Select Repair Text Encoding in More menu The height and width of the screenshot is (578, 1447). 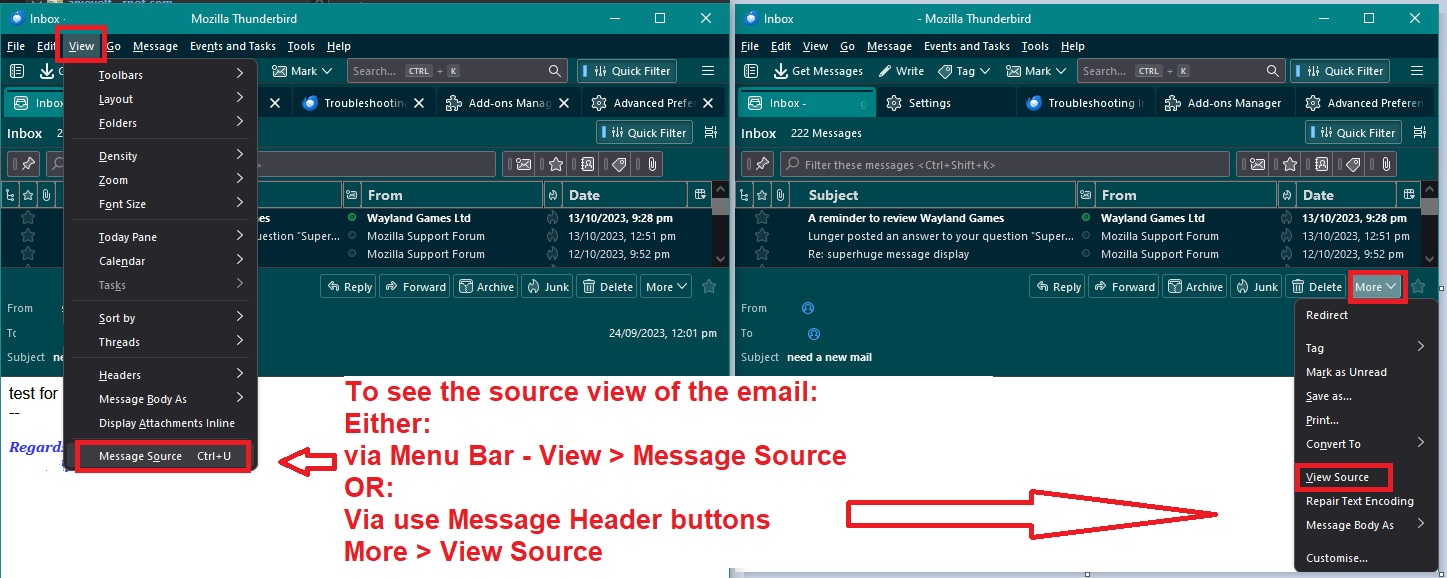1365,501
